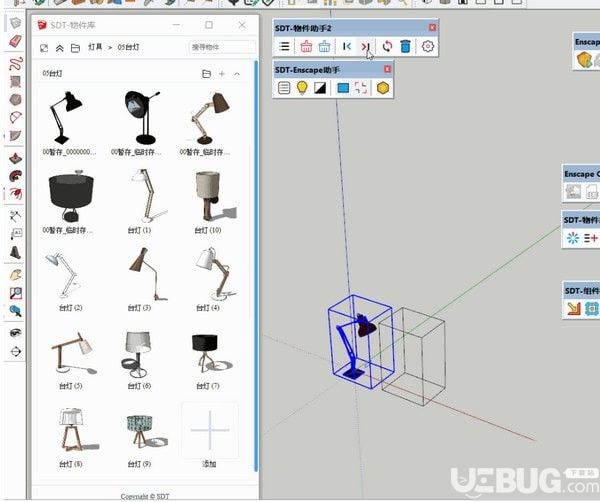Viewport: 600px width, 502px height.
Task: Select the follow-me tool in left toolbar
Action: [15, 176]
